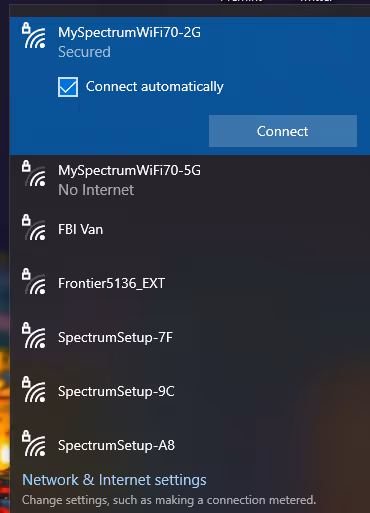
Task: Click the SpectrumSetup-7F Wi-Fi signal icon
Action: pyautogui.click(x=34, y=336)
